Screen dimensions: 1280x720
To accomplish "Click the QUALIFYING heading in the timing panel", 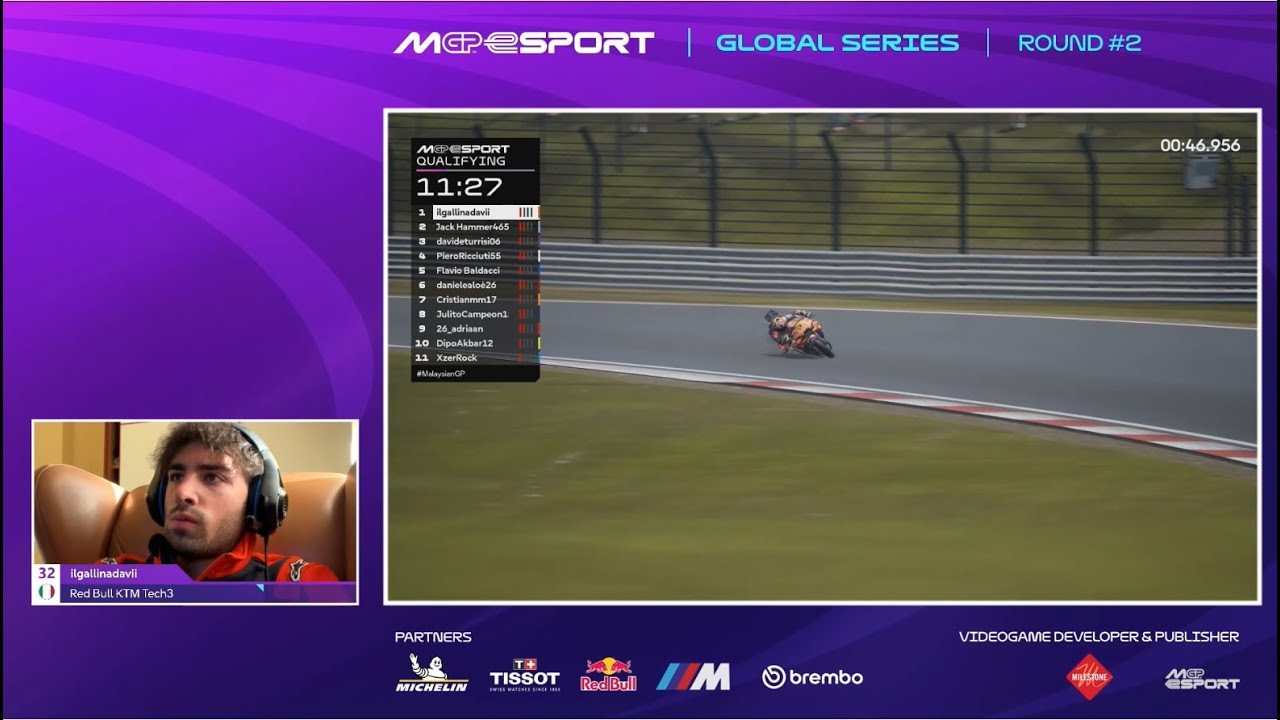I will point(461,161).
